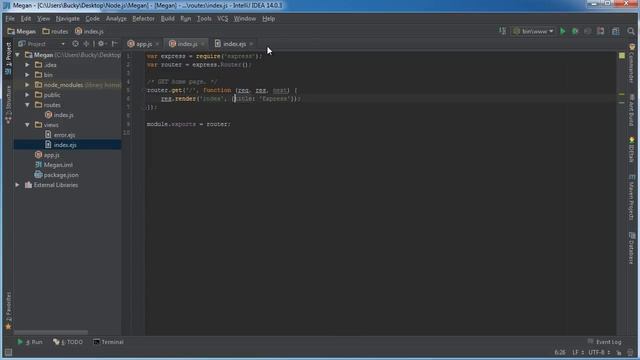Open Project panel settings gear
The height and width of the screenshot is (360, 640).
[101, 44]
